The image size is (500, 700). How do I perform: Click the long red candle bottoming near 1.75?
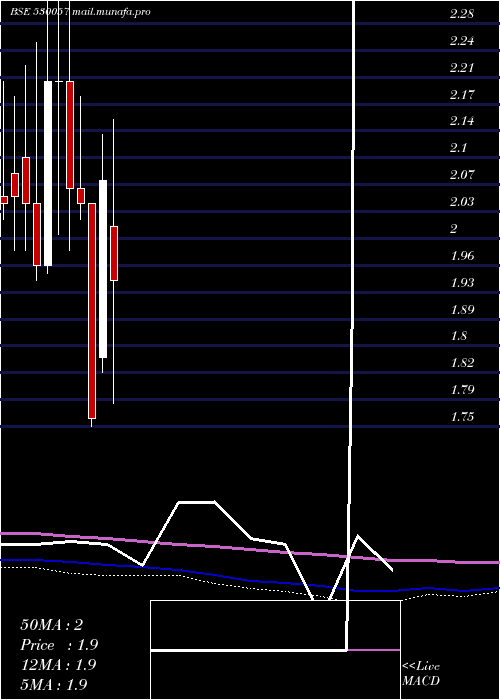pyautogui.click(x=92, y=311)
